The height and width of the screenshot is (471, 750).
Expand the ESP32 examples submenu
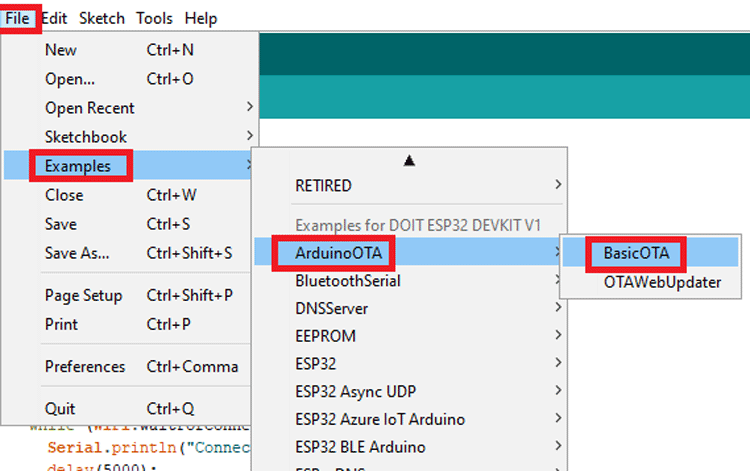(x=409, y=364)
